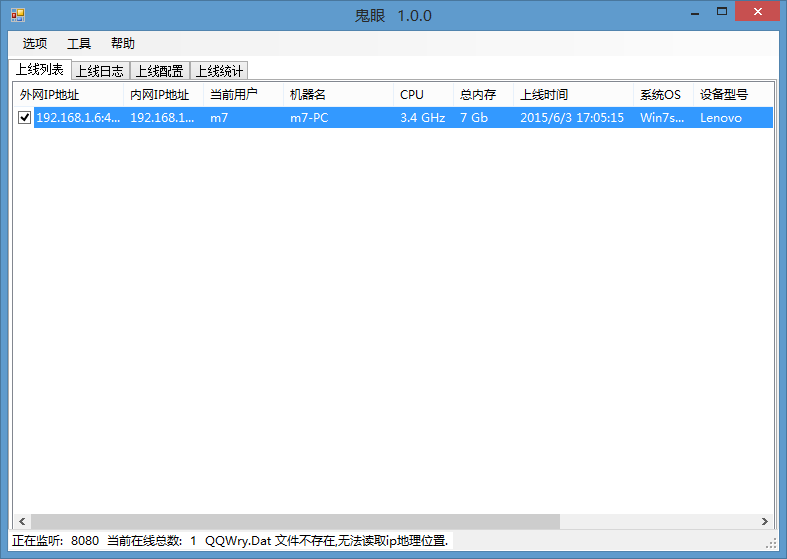Switch to the 上线统计 tab
The image size is (787, 559).
click(x=219, y=71)
